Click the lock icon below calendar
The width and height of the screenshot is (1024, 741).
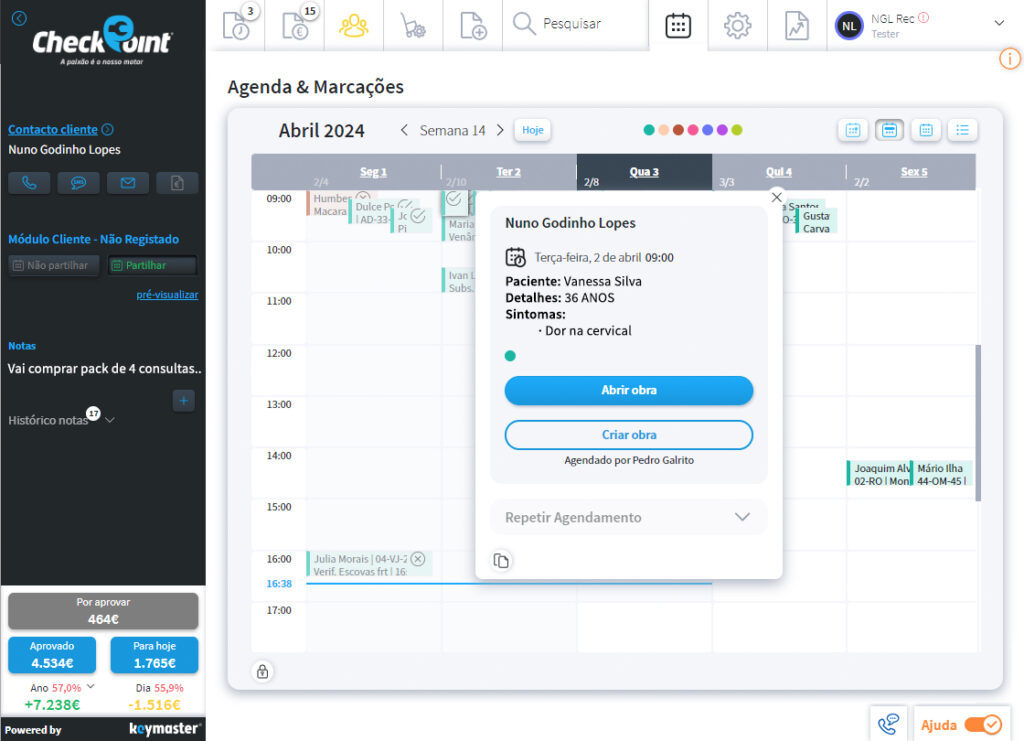(263, 671)
